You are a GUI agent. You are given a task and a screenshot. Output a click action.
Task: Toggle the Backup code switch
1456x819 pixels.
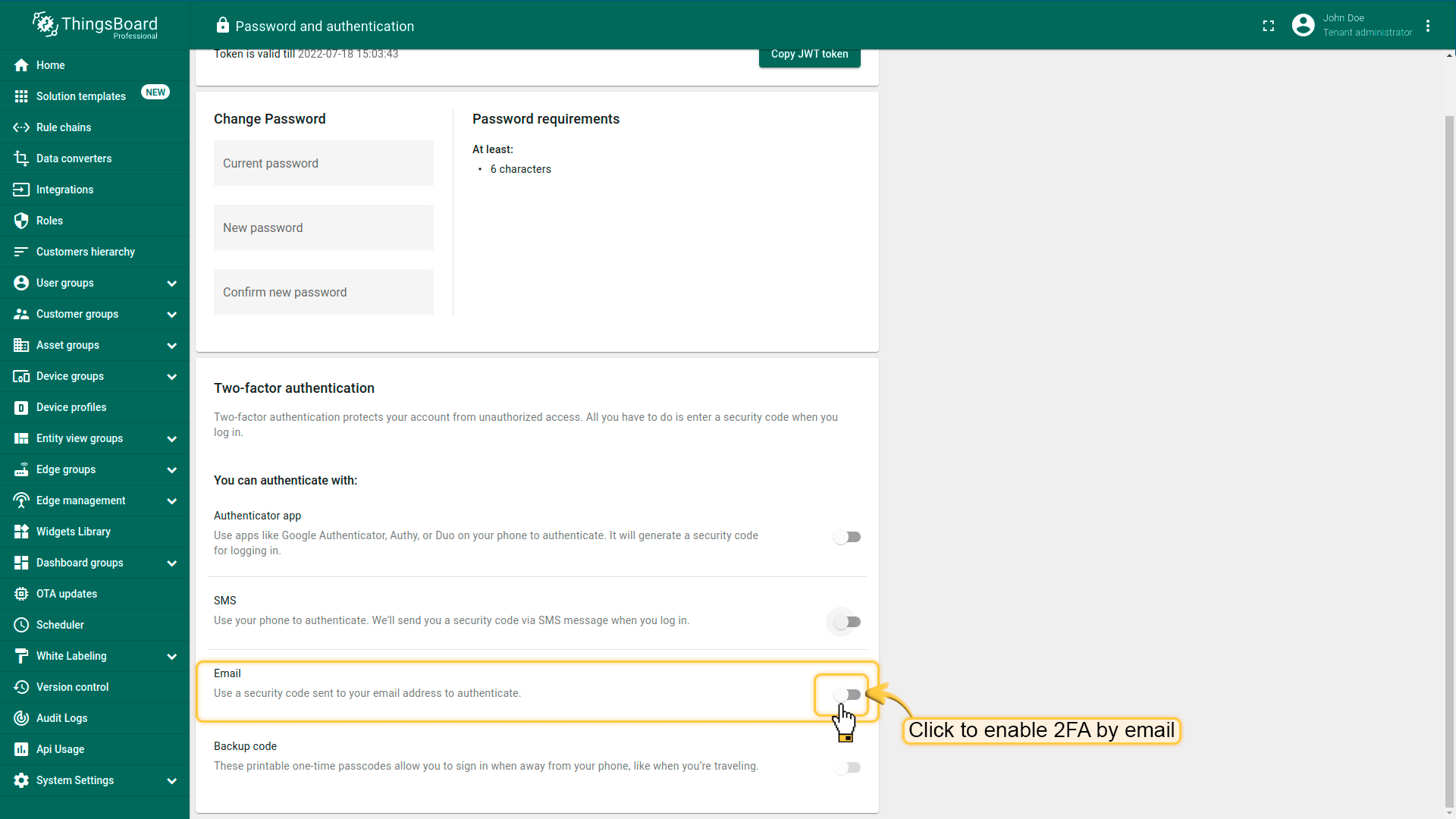click(x=847, y=767)
